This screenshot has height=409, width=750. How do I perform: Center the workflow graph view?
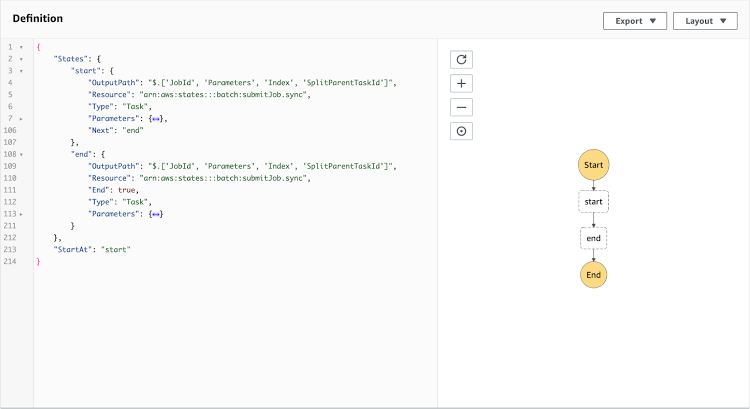coord(461,131)
